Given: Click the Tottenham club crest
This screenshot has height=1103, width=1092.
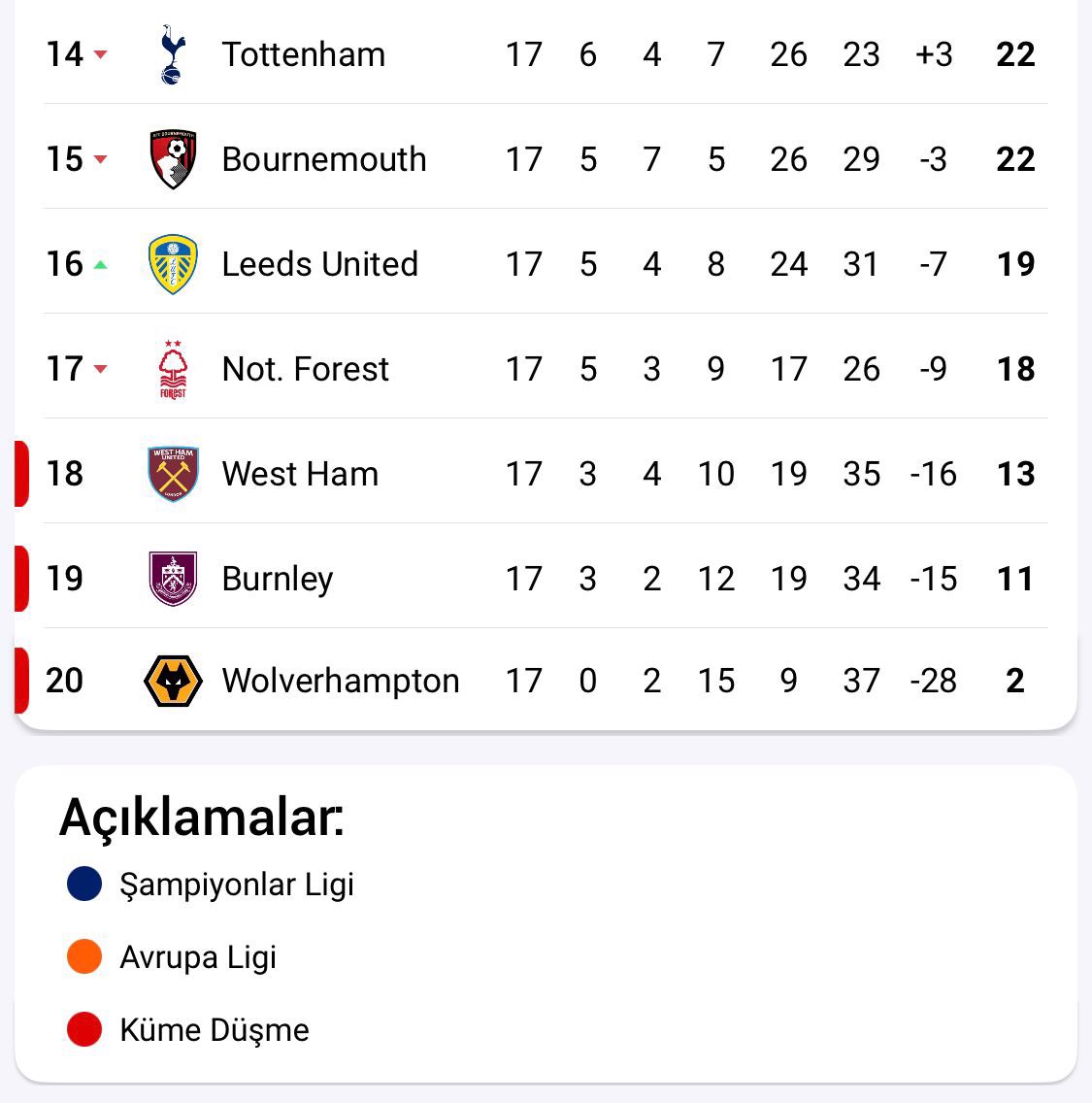Looking at the screenshot, I should [x=173, y=54].
